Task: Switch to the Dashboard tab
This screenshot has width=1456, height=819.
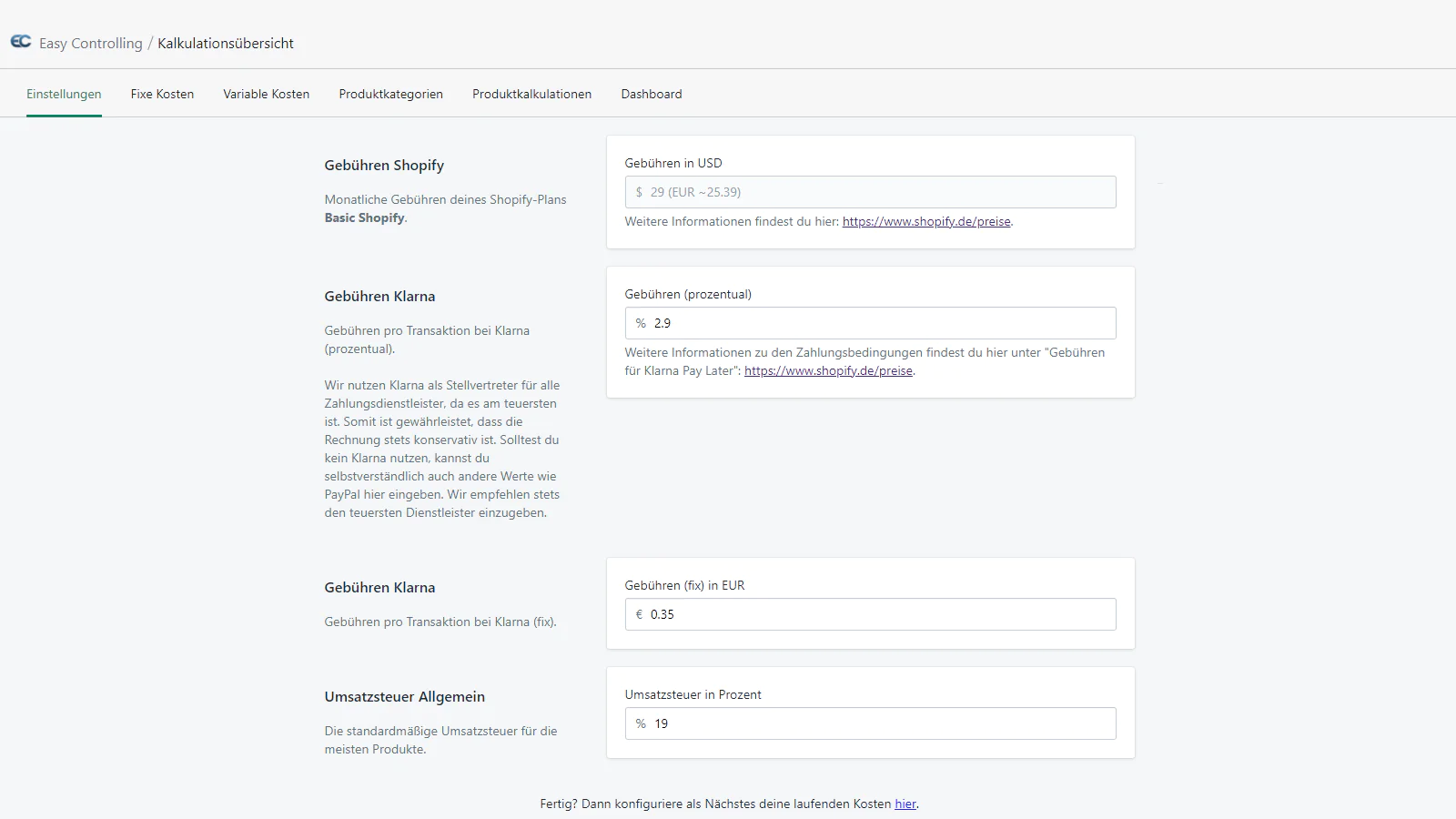Action: coord(652,94)
